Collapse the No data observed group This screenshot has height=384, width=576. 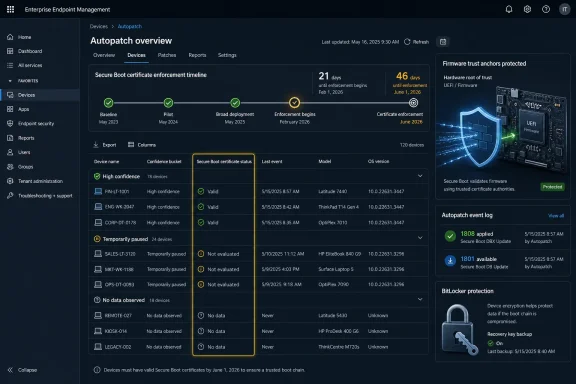420,299
